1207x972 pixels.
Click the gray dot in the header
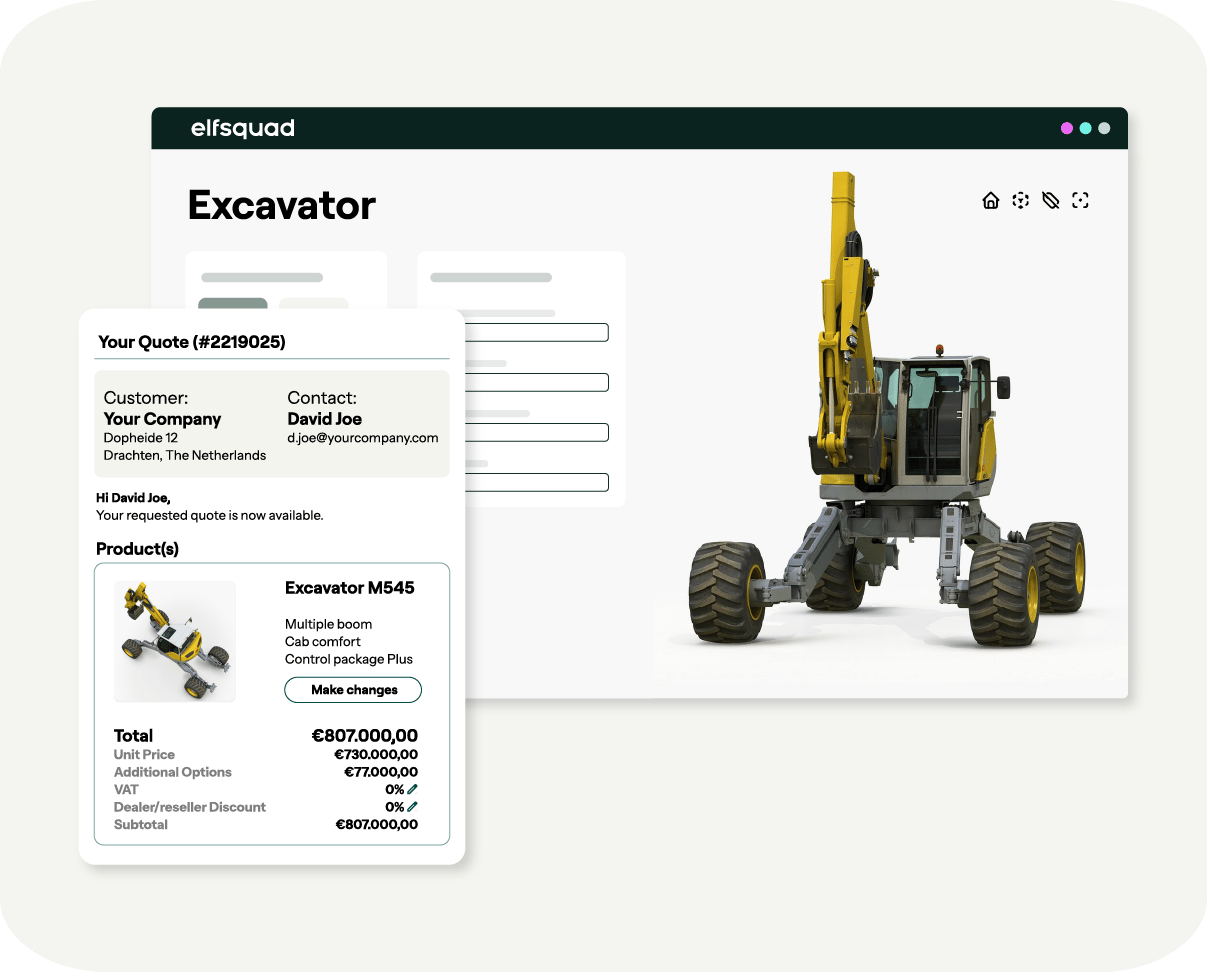point(1103,128)
